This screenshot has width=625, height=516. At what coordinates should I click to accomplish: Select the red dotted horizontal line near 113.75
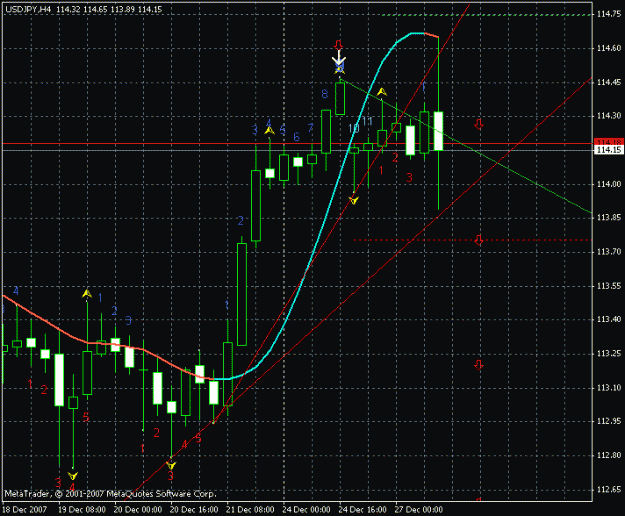(471, 240)
